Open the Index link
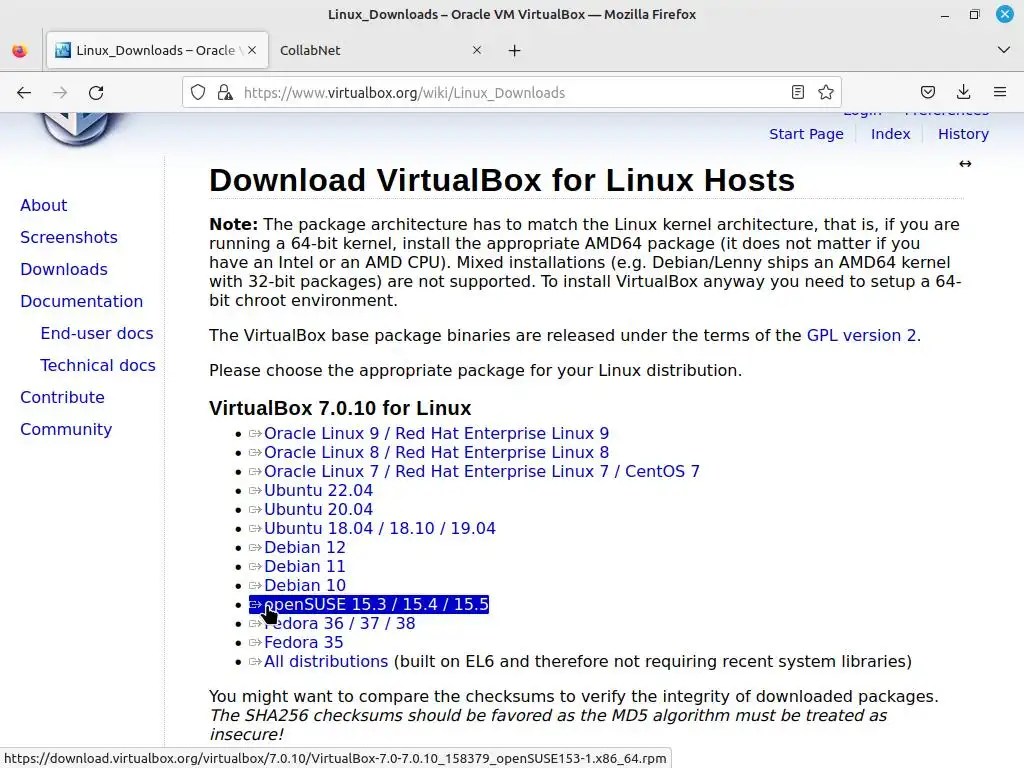Viewport: 1024px width, 768px height. [890, 134]
